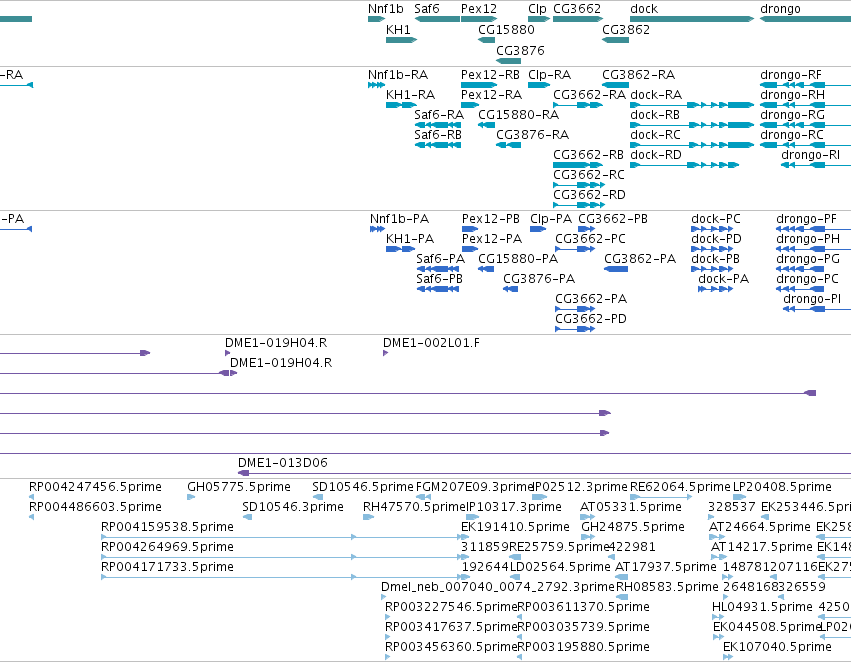Open EST GH24875.5prime
The width and height of the screenshot is (851, 662).
[x=633, y=527]
